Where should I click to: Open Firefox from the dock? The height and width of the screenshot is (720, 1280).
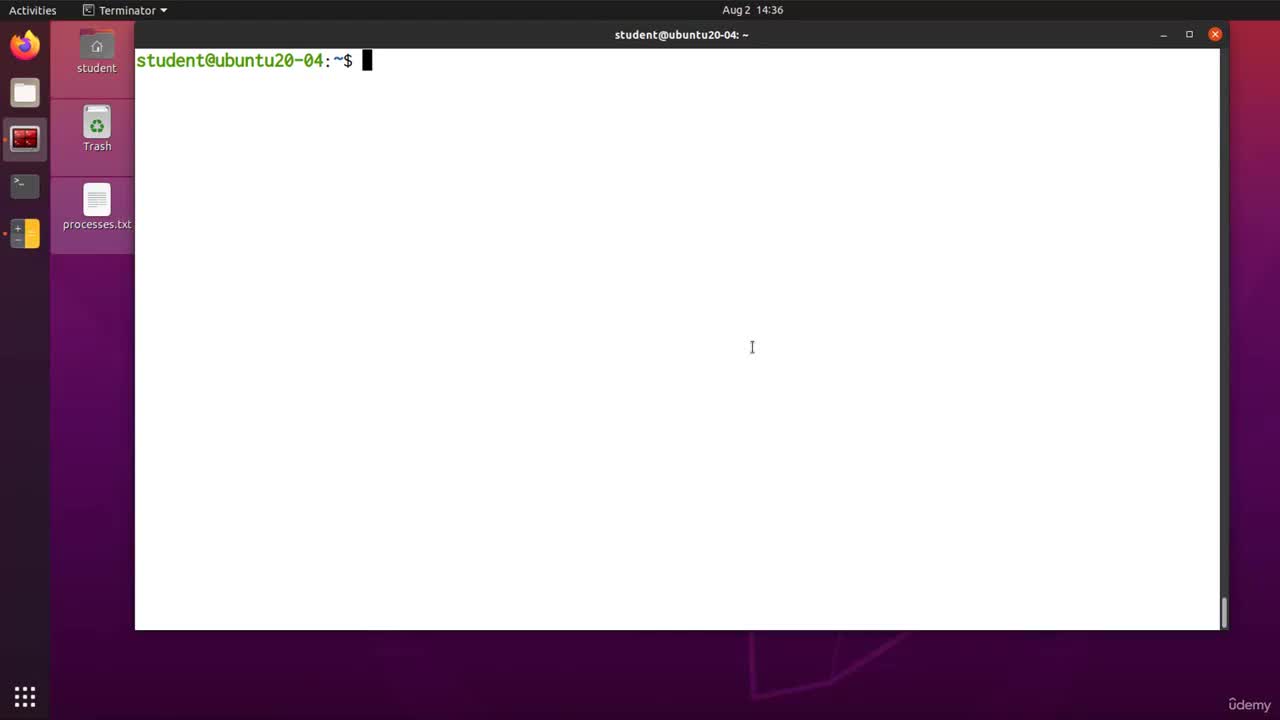[x=25, y=46]
